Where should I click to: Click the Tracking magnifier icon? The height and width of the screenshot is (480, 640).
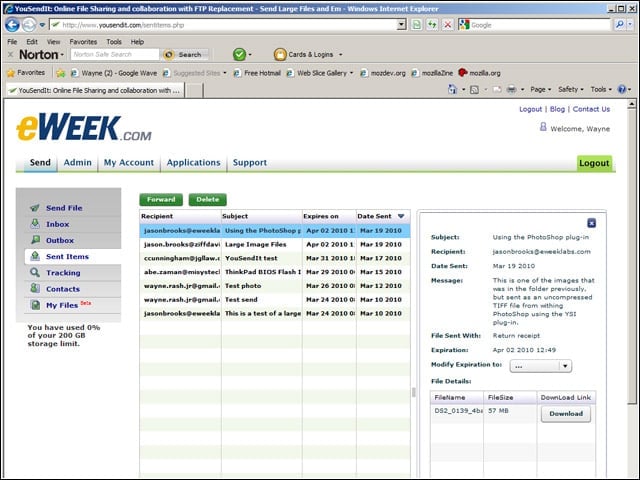tap(35, 272)
